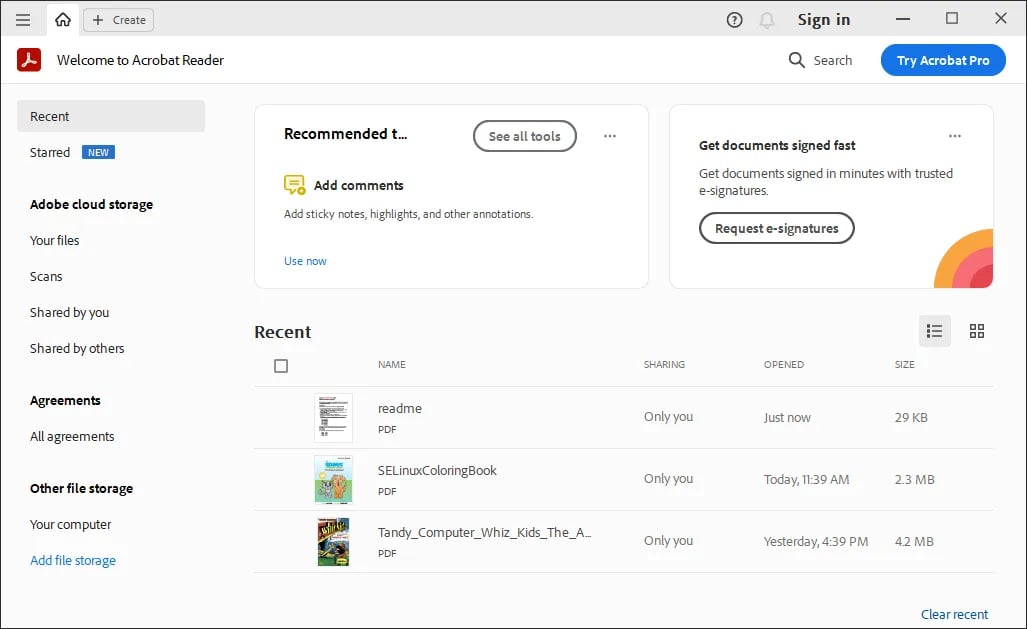The height and width of the screenshot is (629, 1027).
Task: Click the SIZE column header
Action: (x=905, y=364)
